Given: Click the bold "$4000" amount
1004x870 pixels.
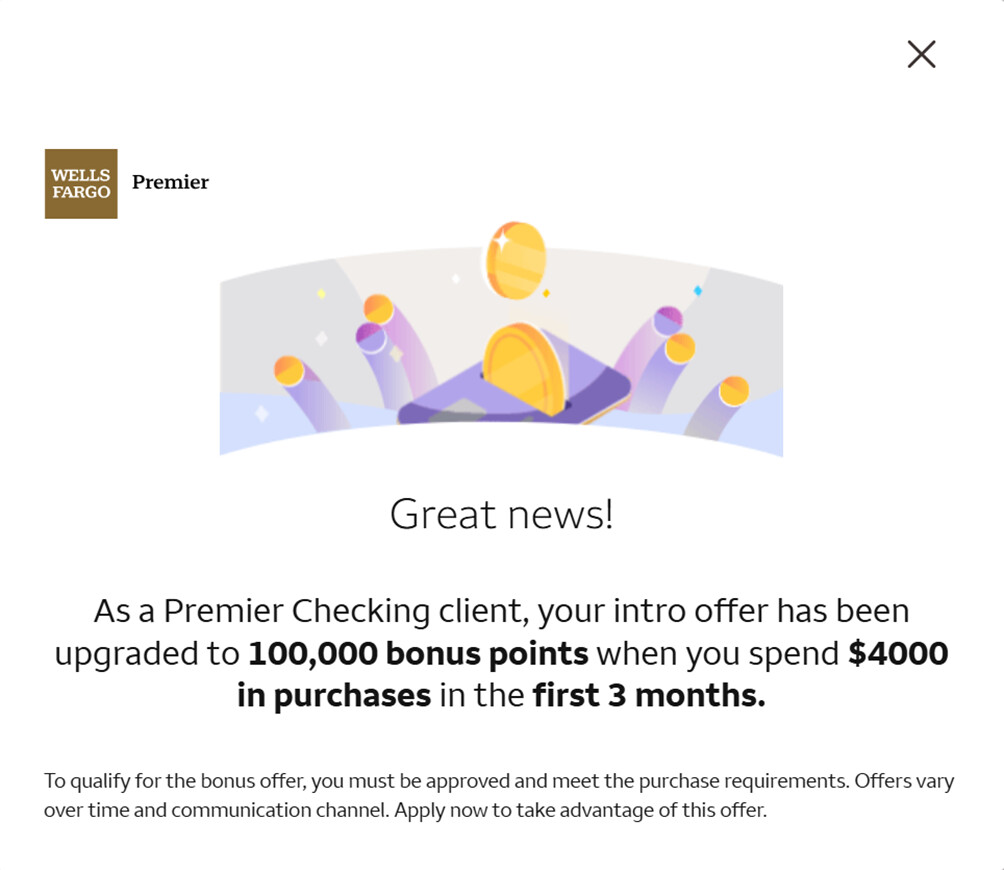Looking at the screenshot, I should coord(898,653).
